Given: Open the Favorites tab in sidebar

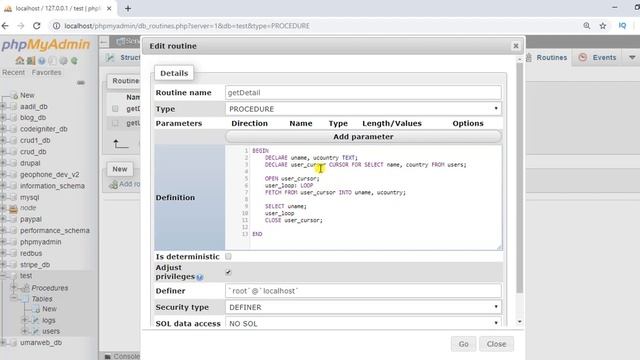Looking at the screenshot, I should (47, 72).
